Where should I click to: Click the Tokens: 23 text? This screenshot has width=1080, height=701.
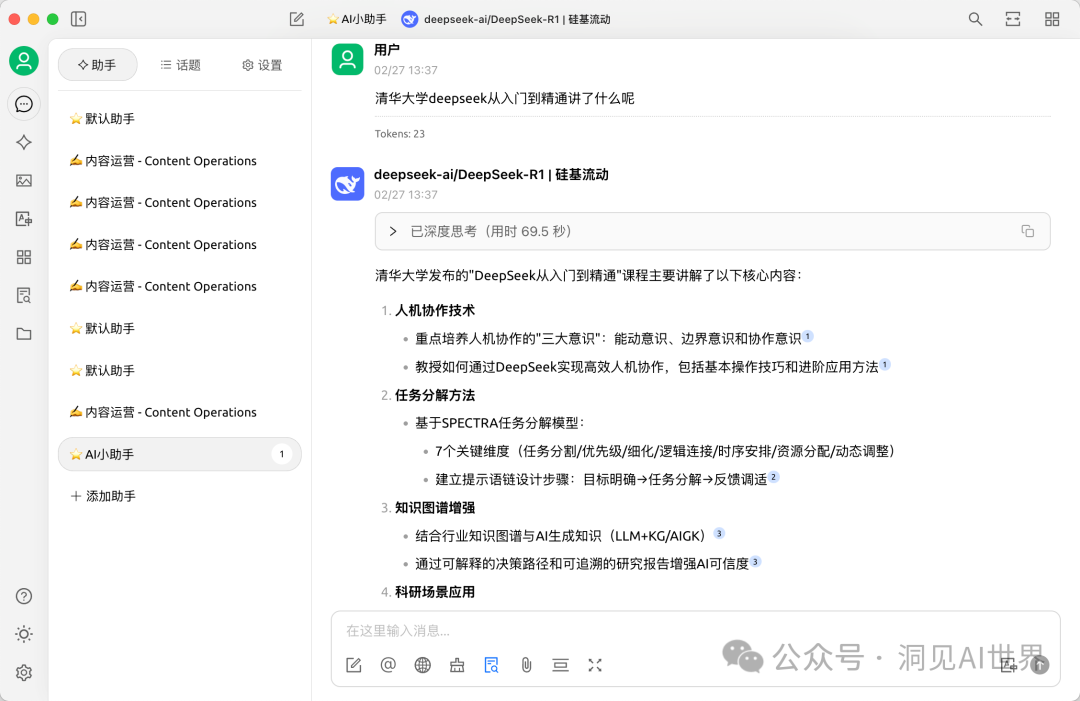click(399, 134)
